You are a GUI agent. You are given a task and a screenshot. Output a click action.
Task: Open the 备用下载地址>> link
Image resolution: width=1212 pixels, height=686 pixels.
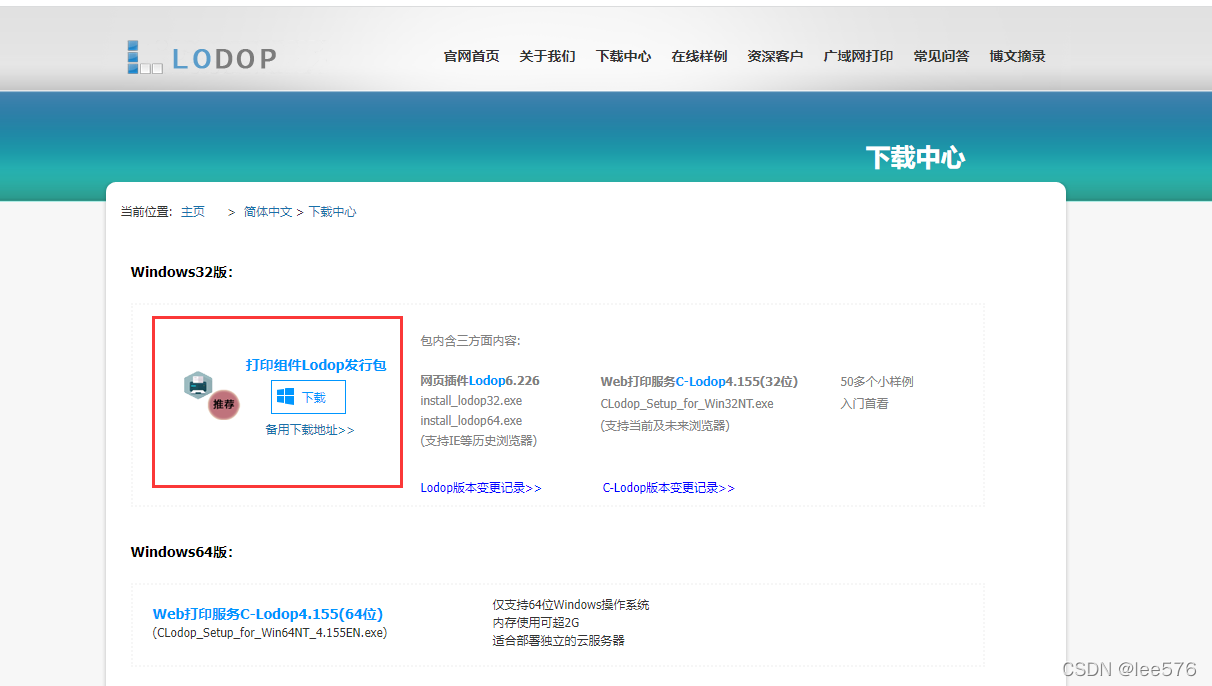(x=310, y=430)
